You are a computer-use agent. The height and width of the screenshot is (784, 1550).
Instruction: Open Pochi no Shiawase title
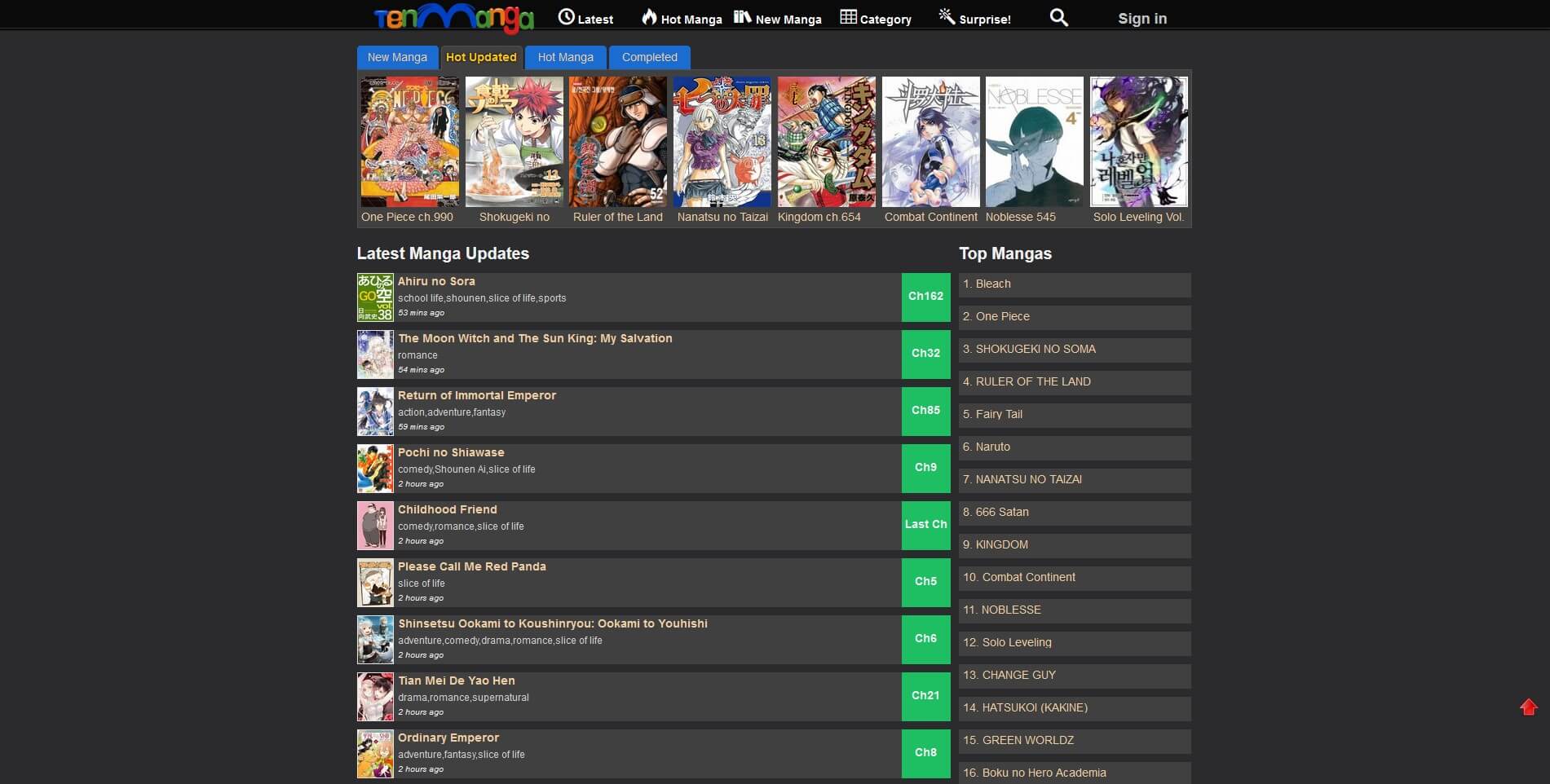pyautogui.click(x=451, y=452)
